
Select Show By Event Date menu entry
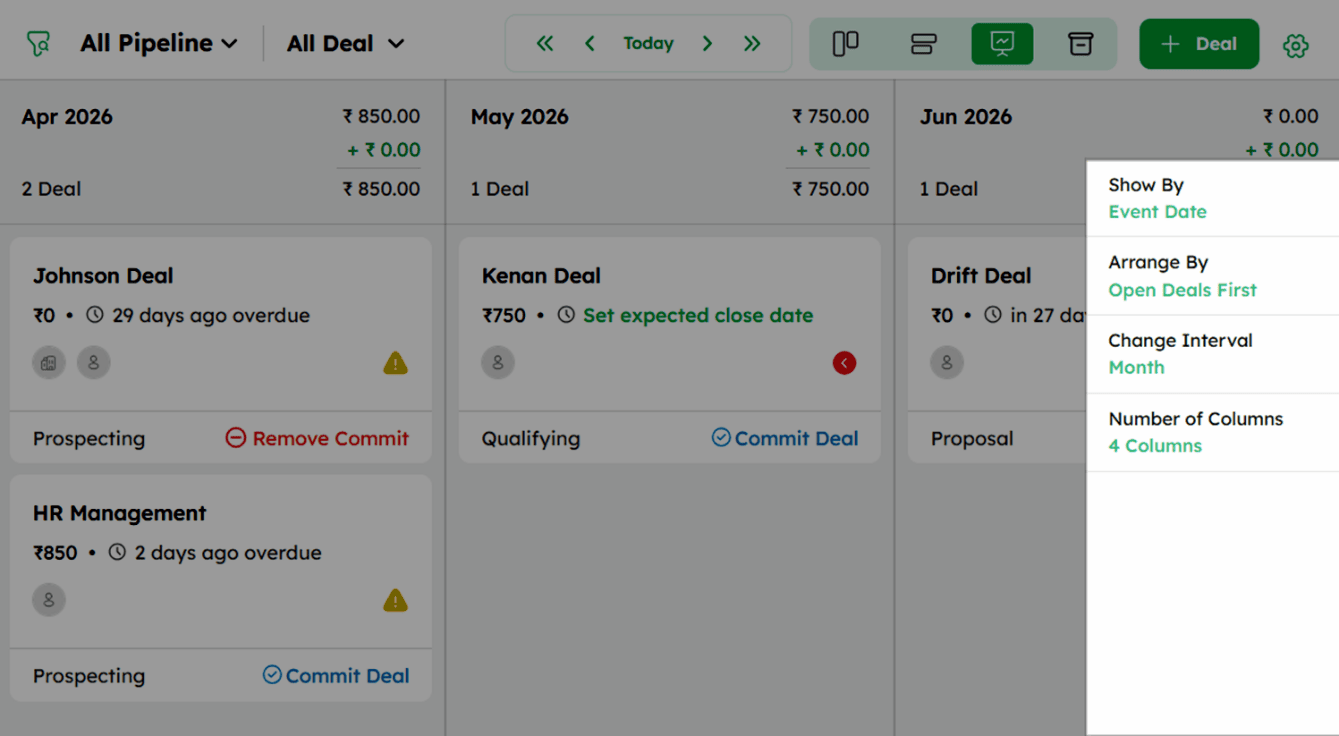pyautogui.click(x=1212, y=198)
